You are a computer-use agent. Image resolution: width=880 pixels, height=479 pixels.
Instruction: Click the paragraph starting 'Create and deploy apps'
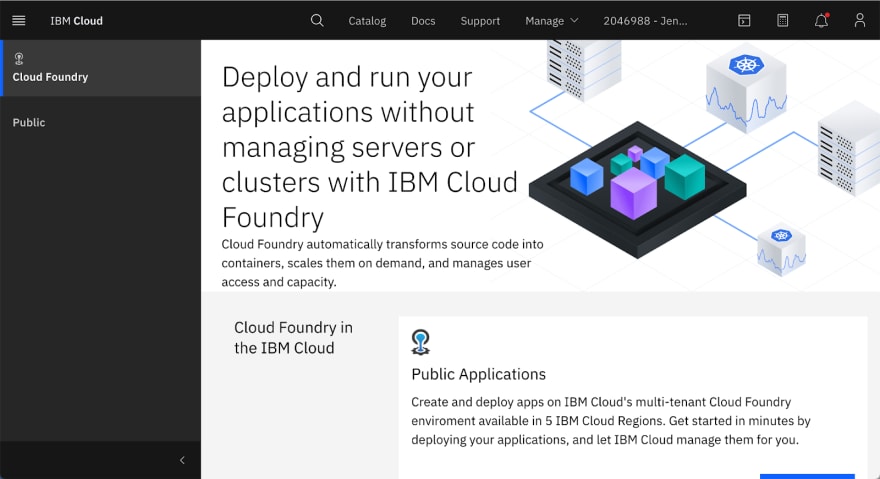point(611,421)
